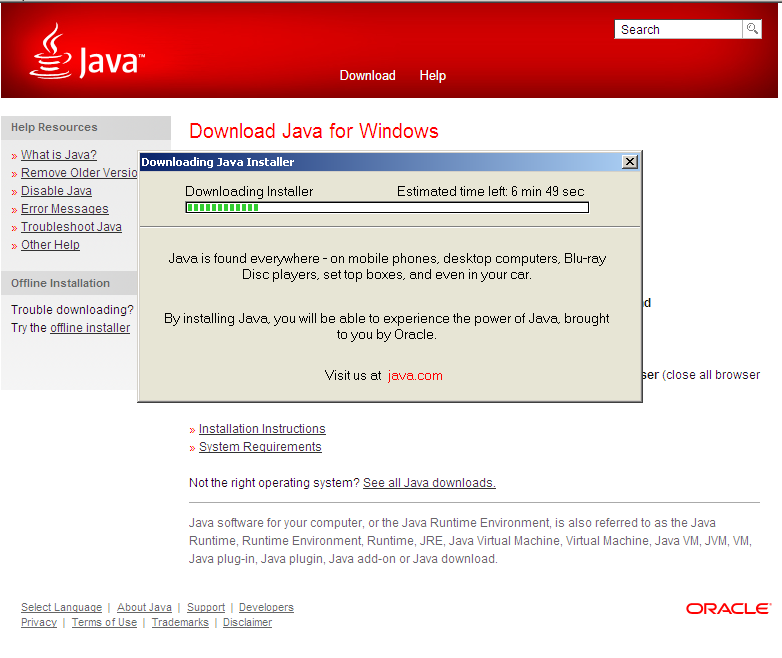Open Trademarks footer link
Viewport: 782px width, 658px height.
[x=180, y=622]
